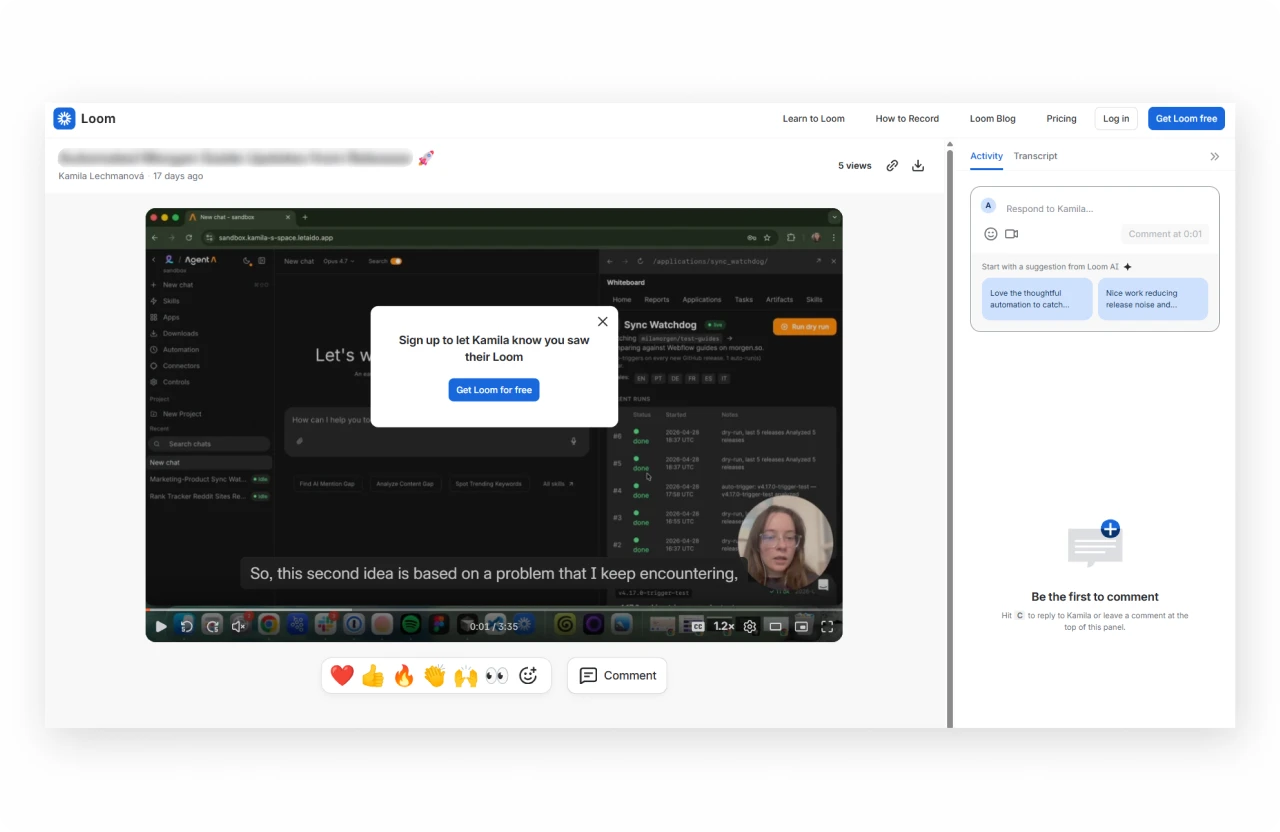Choose the 'Love the thoughtful automation' suggestion
1280x832 pixels.
coord(1037,299)
